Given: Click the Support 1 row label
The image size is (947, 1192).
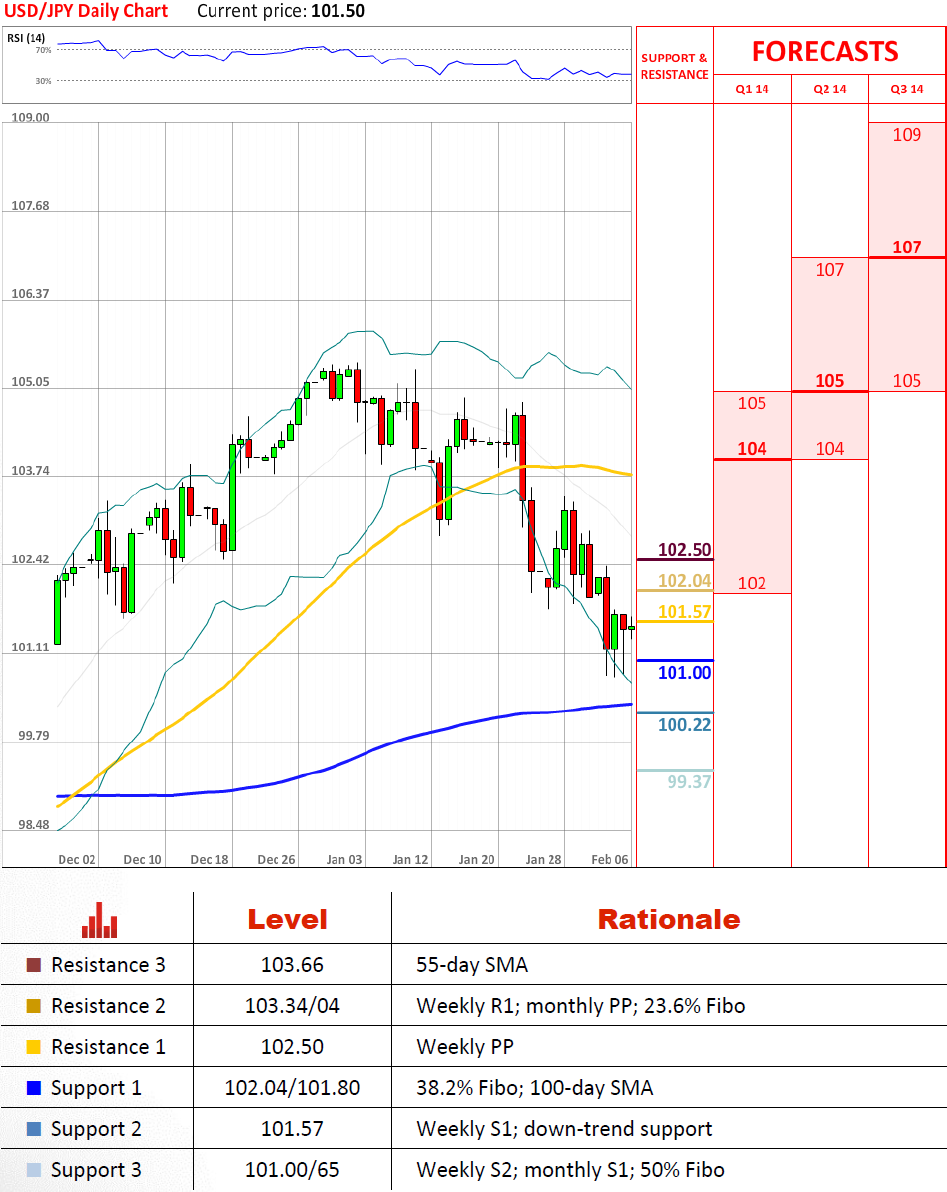Looking at the screenshot, I should tap(97, 1088).
